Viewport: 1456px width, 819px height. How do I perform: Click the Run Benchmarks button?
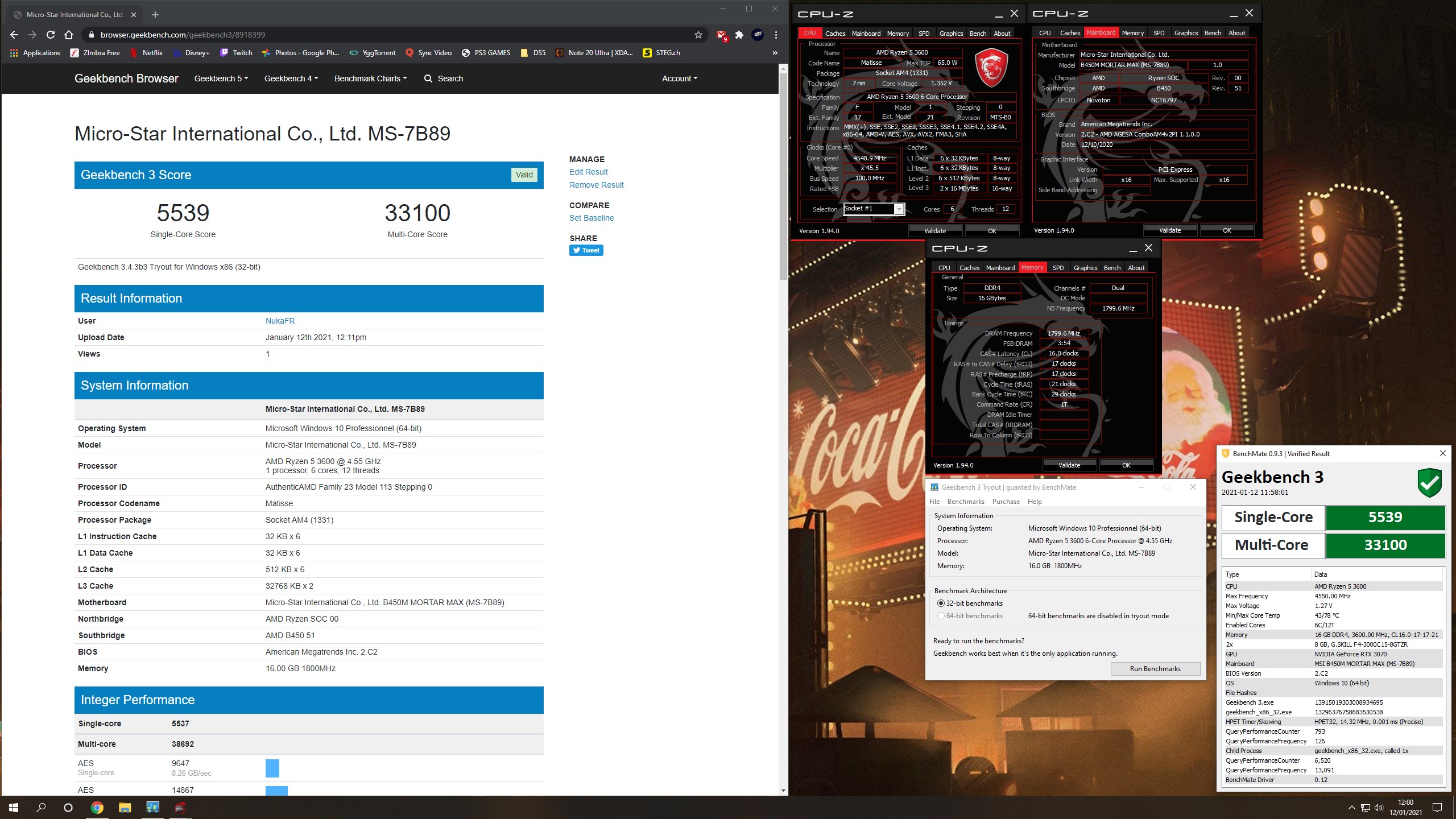click(1155, 669)
